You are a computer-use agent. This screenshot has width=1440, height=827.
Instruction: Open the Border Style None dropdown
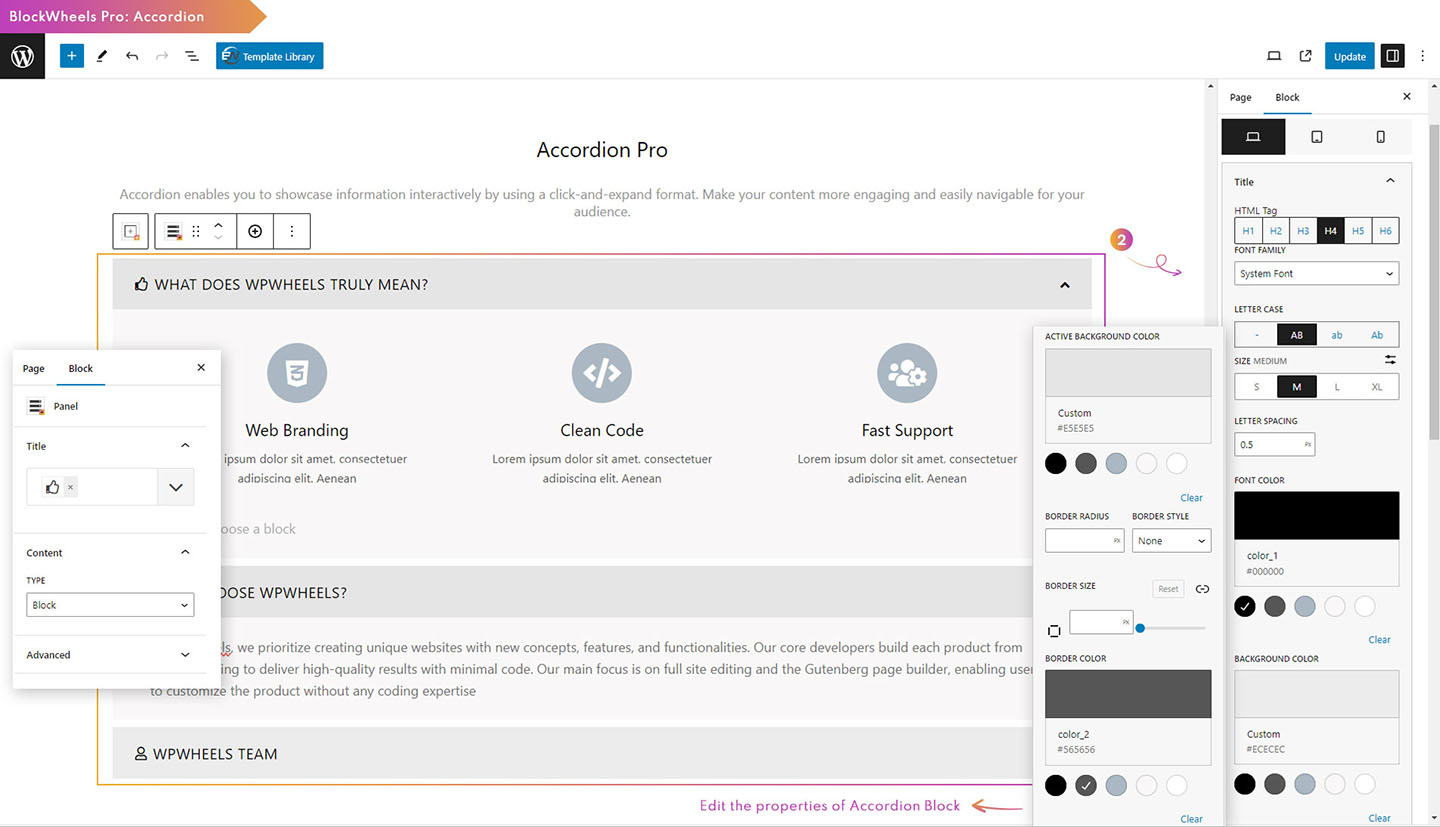pos(1171,541)
